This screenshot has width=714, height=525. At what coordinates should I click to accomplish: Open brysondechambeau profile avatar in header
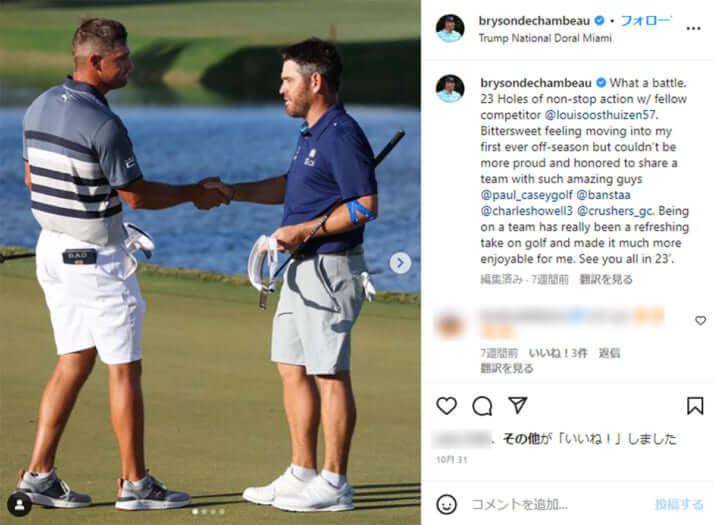pos(450,28)
